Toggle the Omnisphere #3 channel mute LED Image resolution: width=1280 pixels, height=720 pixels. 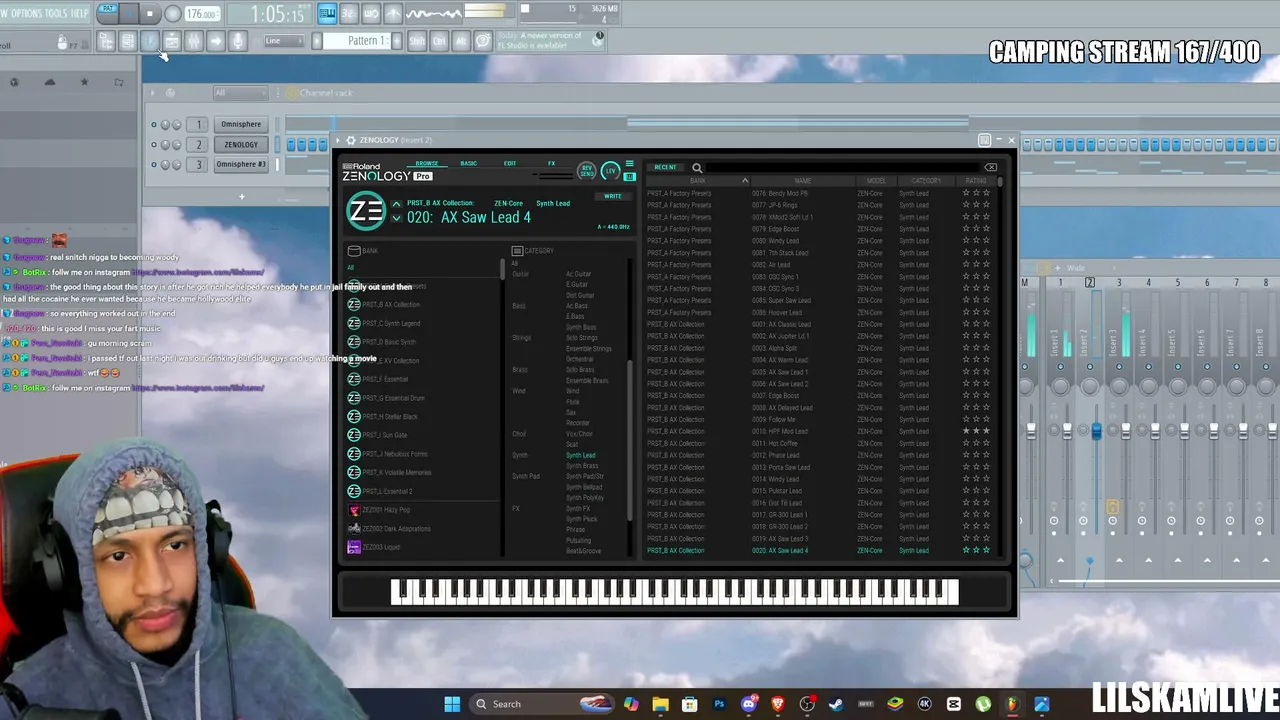[x=154, y=165]
